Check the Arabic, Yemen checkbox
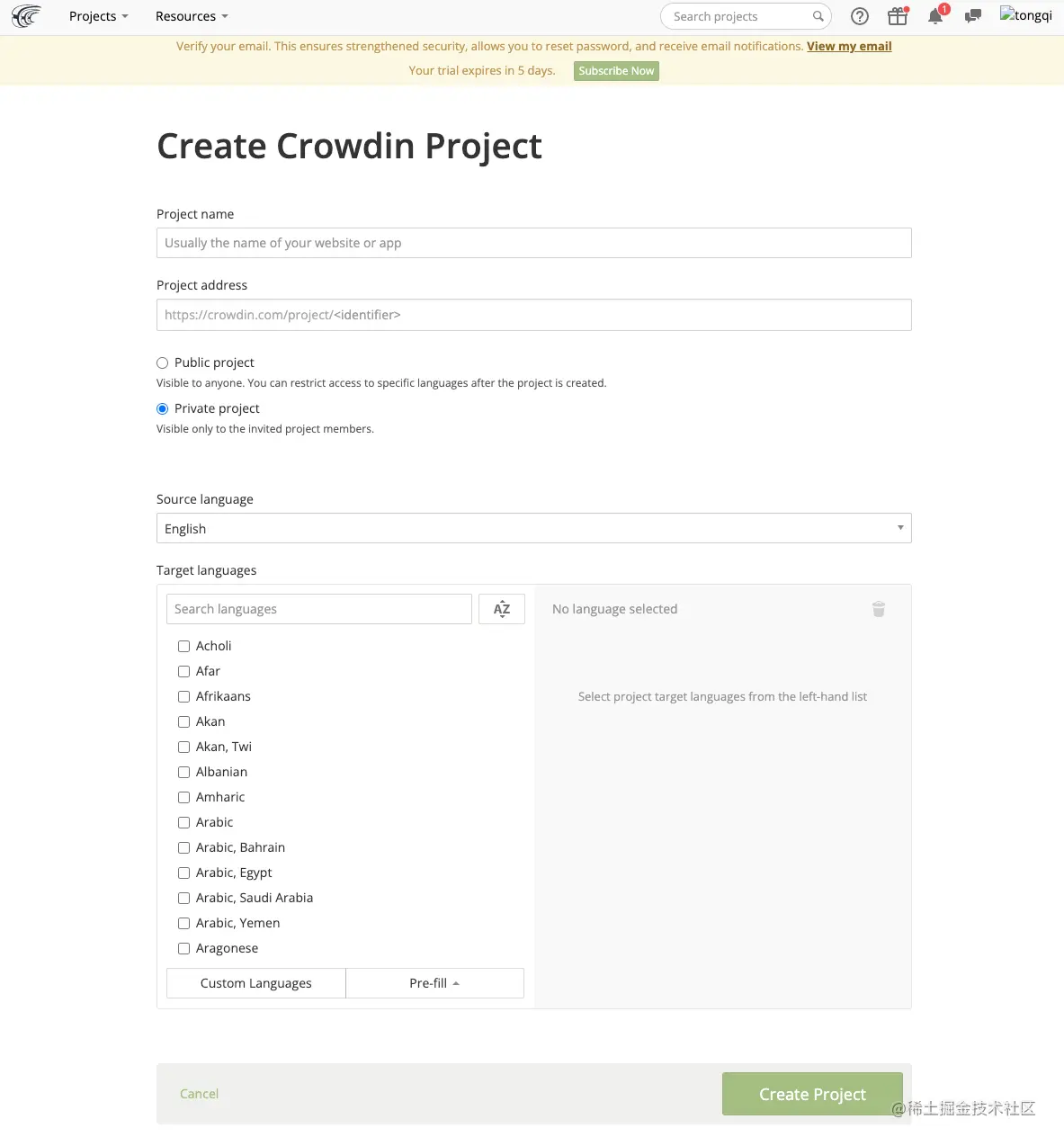The height and width of the screenshot is (1146, 1064). 183,923
